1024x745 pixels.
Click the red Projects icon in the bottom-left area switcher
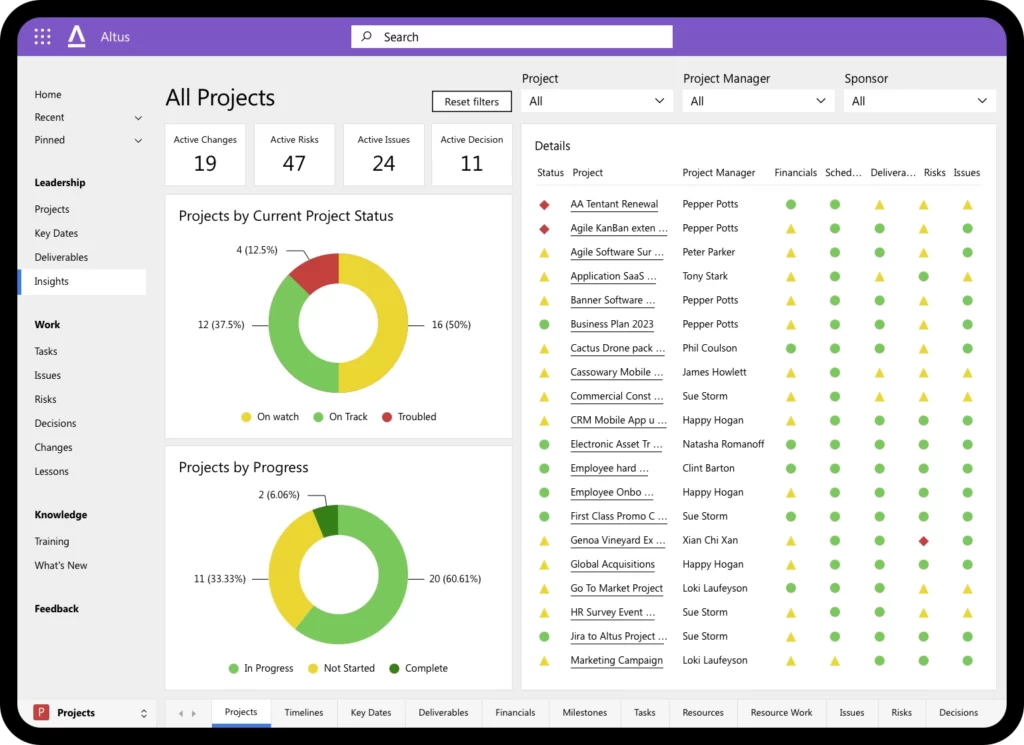pos(41,713)
